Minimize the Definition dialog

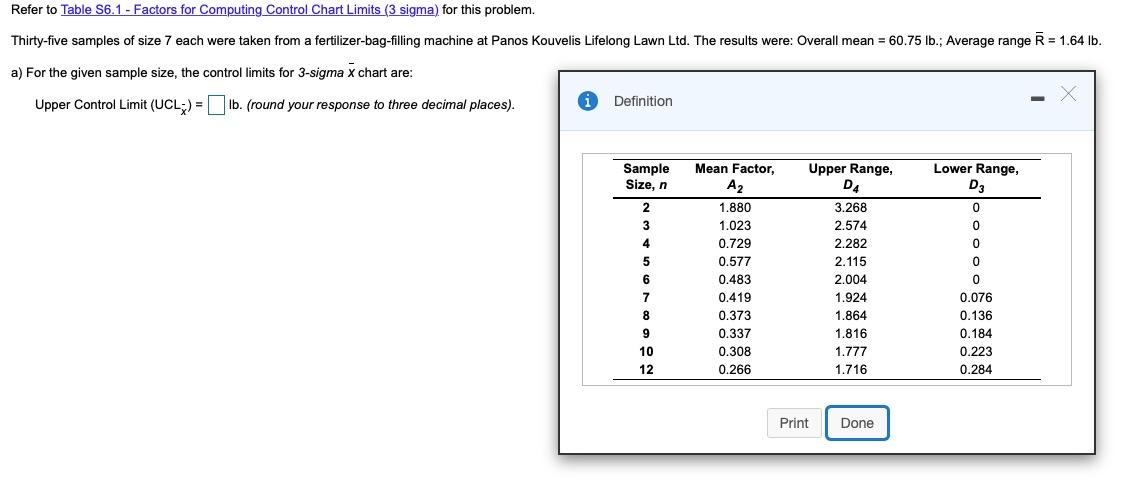(x=1038, y=99)
